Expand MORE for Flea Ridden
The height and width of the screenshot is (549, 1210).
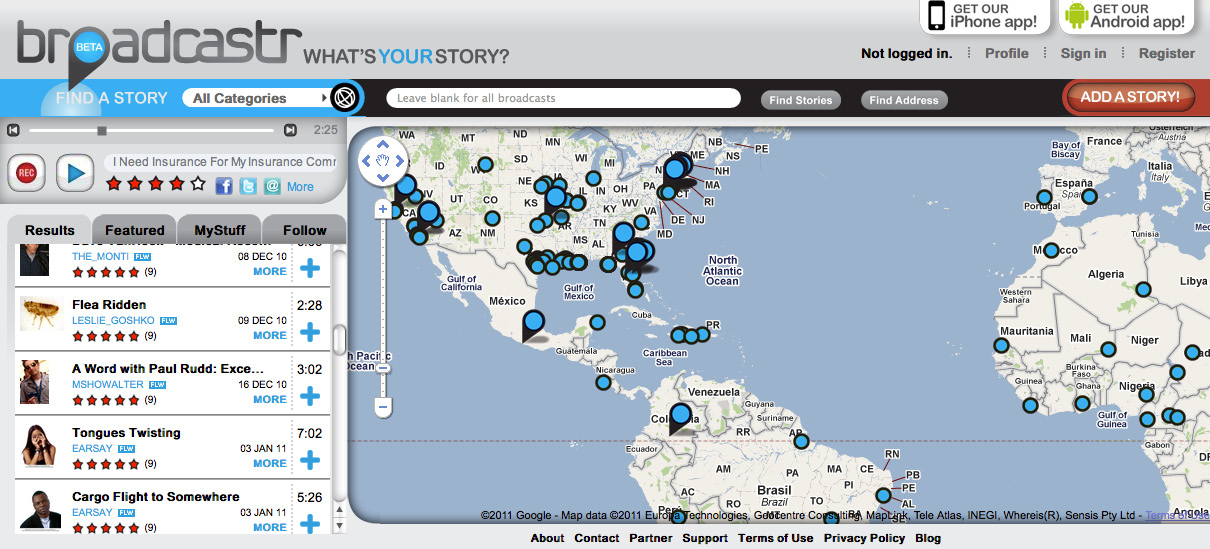[270, 336]
